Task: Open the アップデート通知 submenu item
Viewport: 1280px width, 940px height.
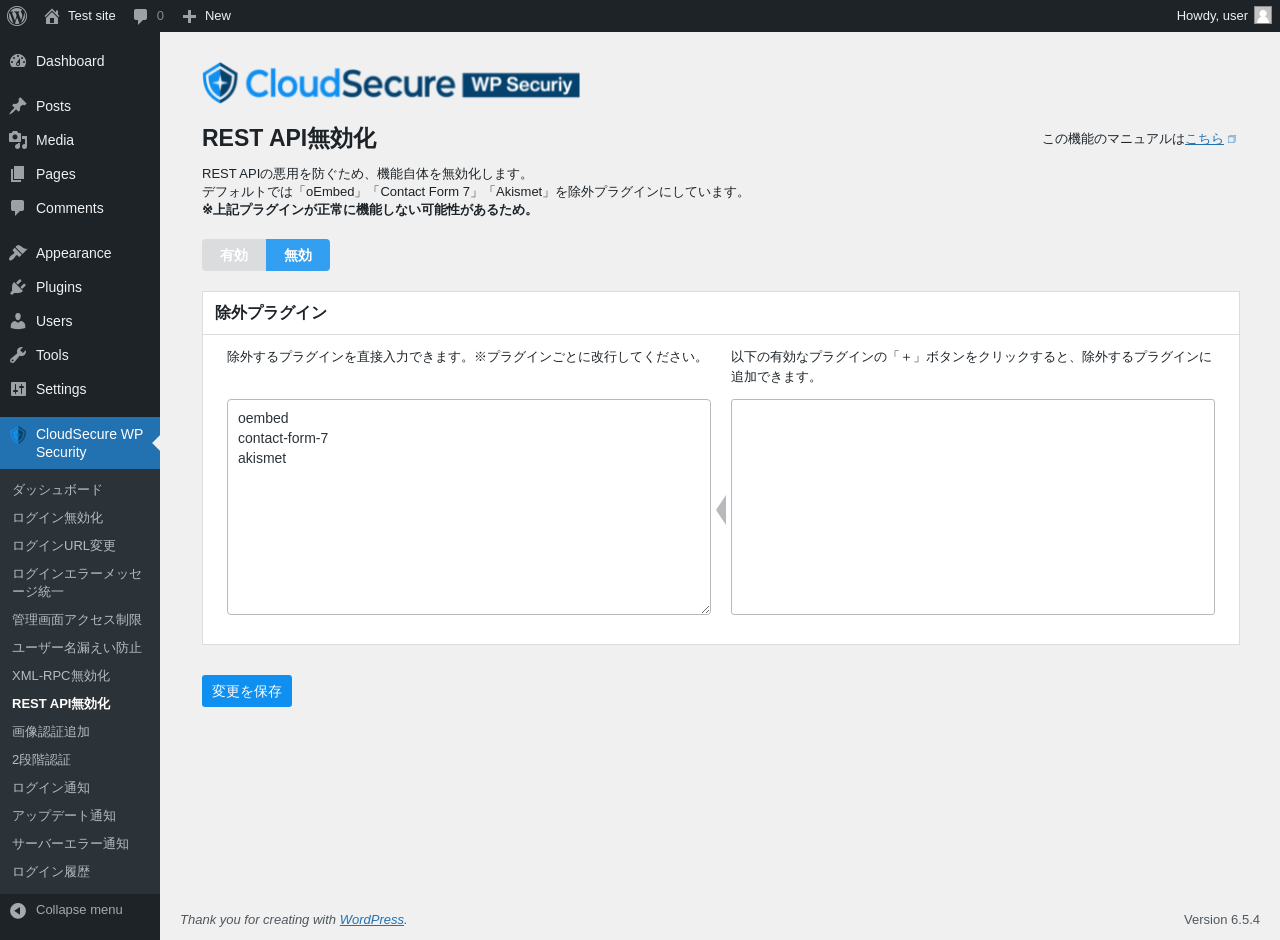Action: coord(80,816)
